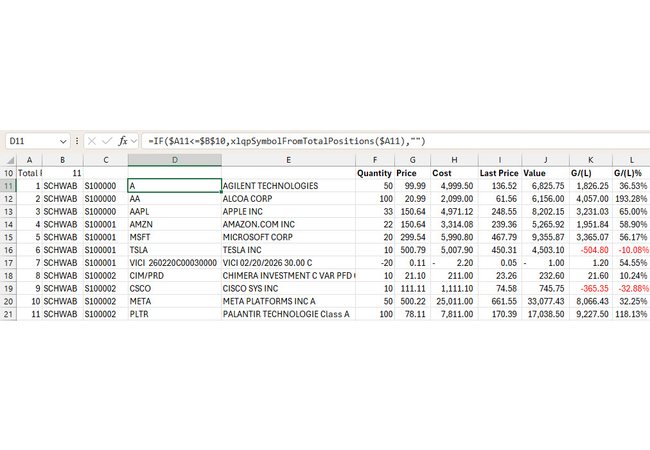Select the VICI 260220C00030000 option cell
Image resolution: width=650 pixels, height=450 pixels.
click(175, 263)
